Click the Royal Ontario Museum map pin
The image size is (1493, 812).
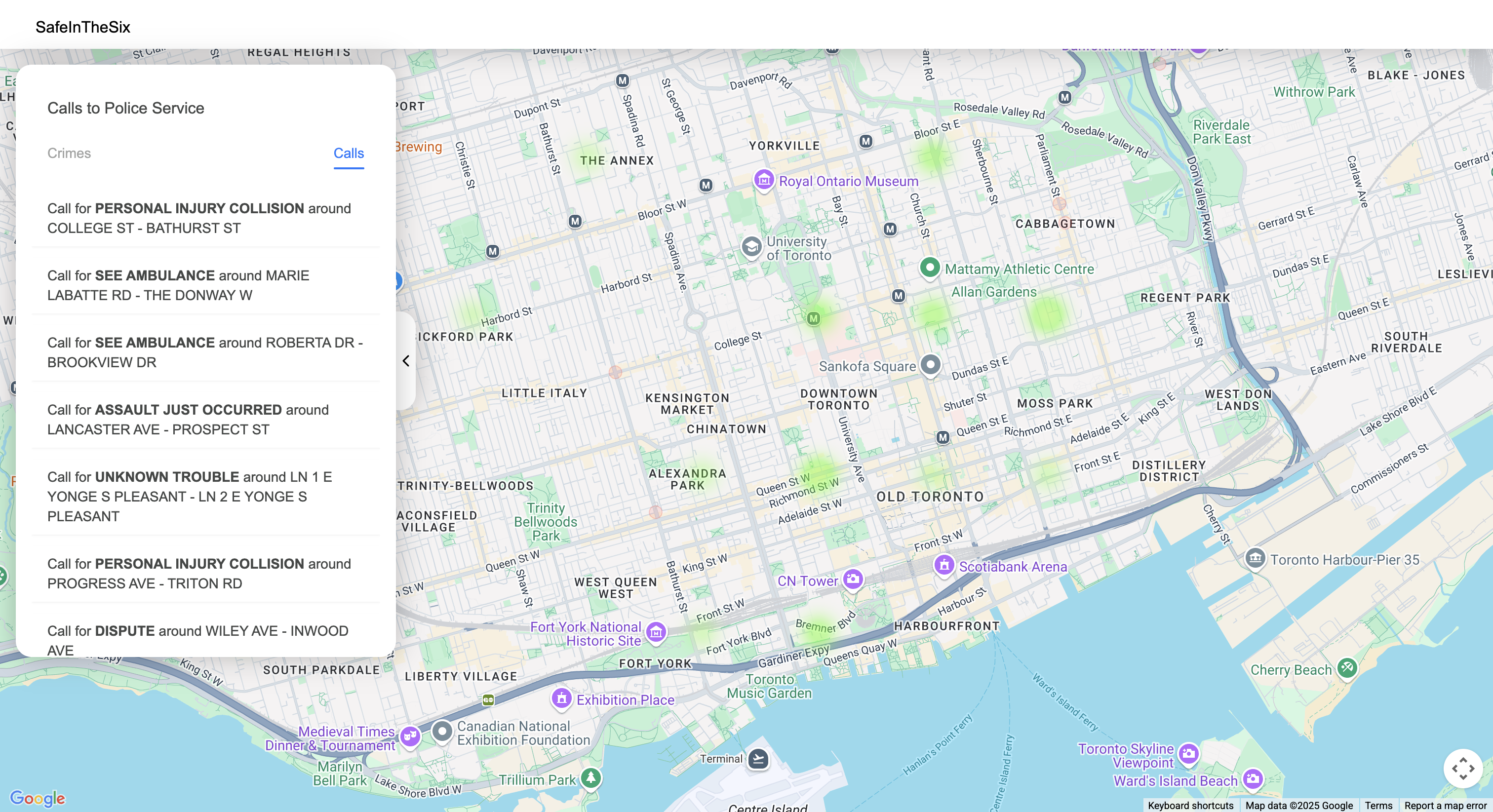(x=764, y=180)
